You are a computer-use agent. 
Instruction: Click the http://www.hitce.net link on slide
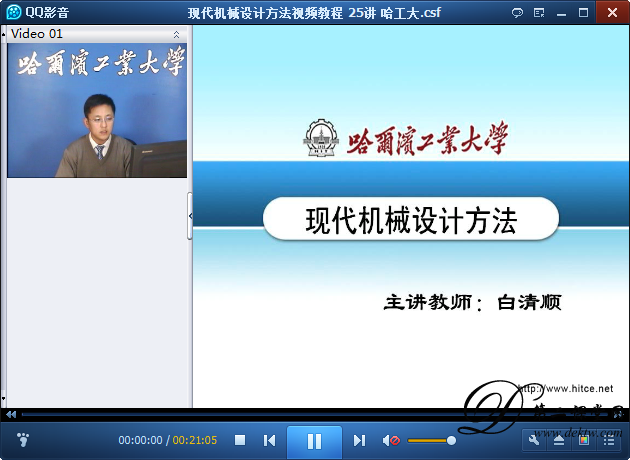pos(565,388)
